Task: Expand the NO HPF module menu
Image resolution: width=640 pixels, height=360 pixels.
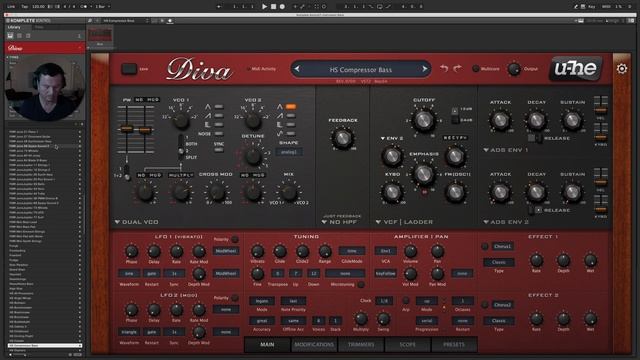Action: (x=339, y=222)
